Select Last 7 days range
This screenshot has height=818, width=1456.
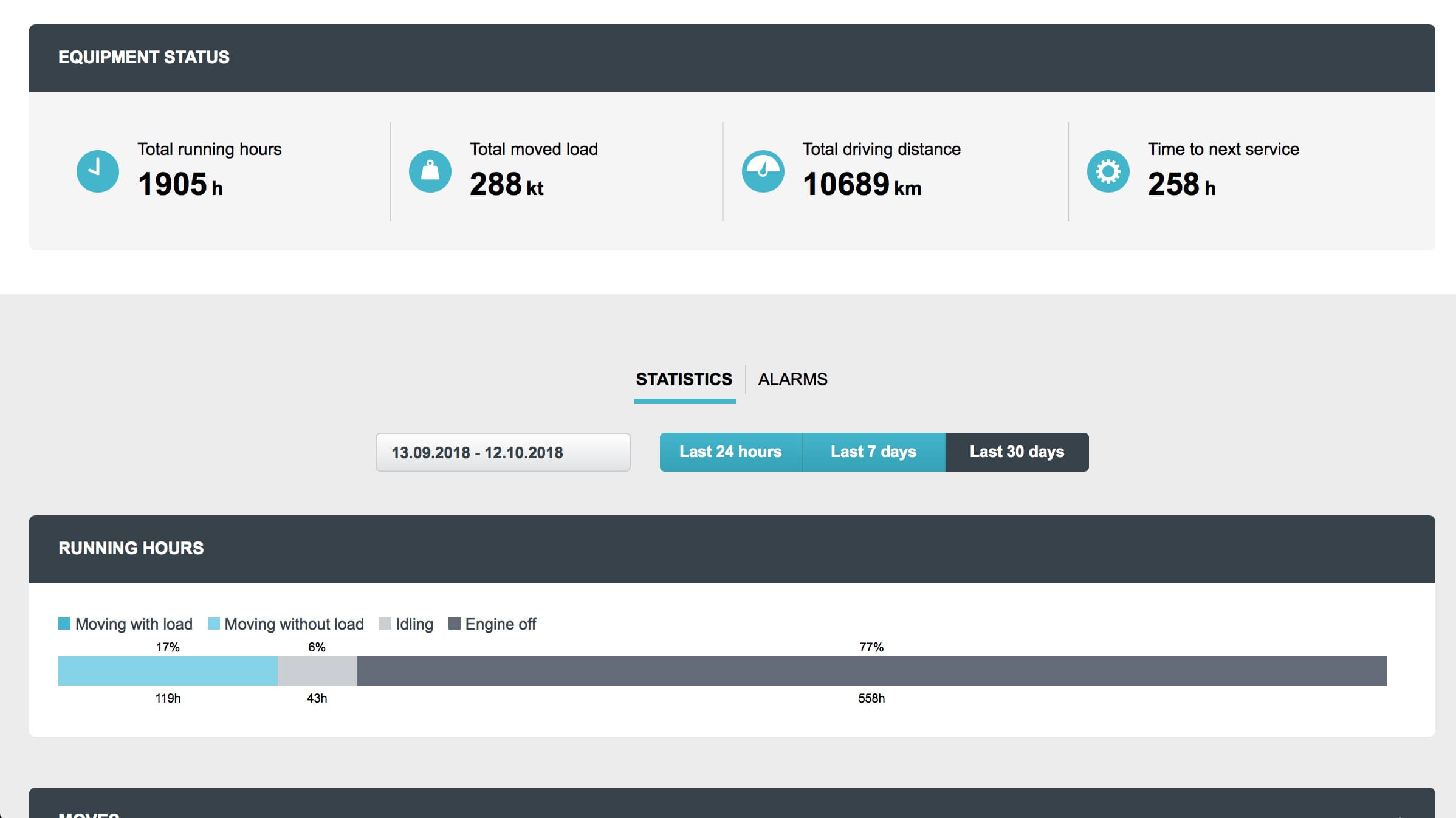[x=873, y=452]
